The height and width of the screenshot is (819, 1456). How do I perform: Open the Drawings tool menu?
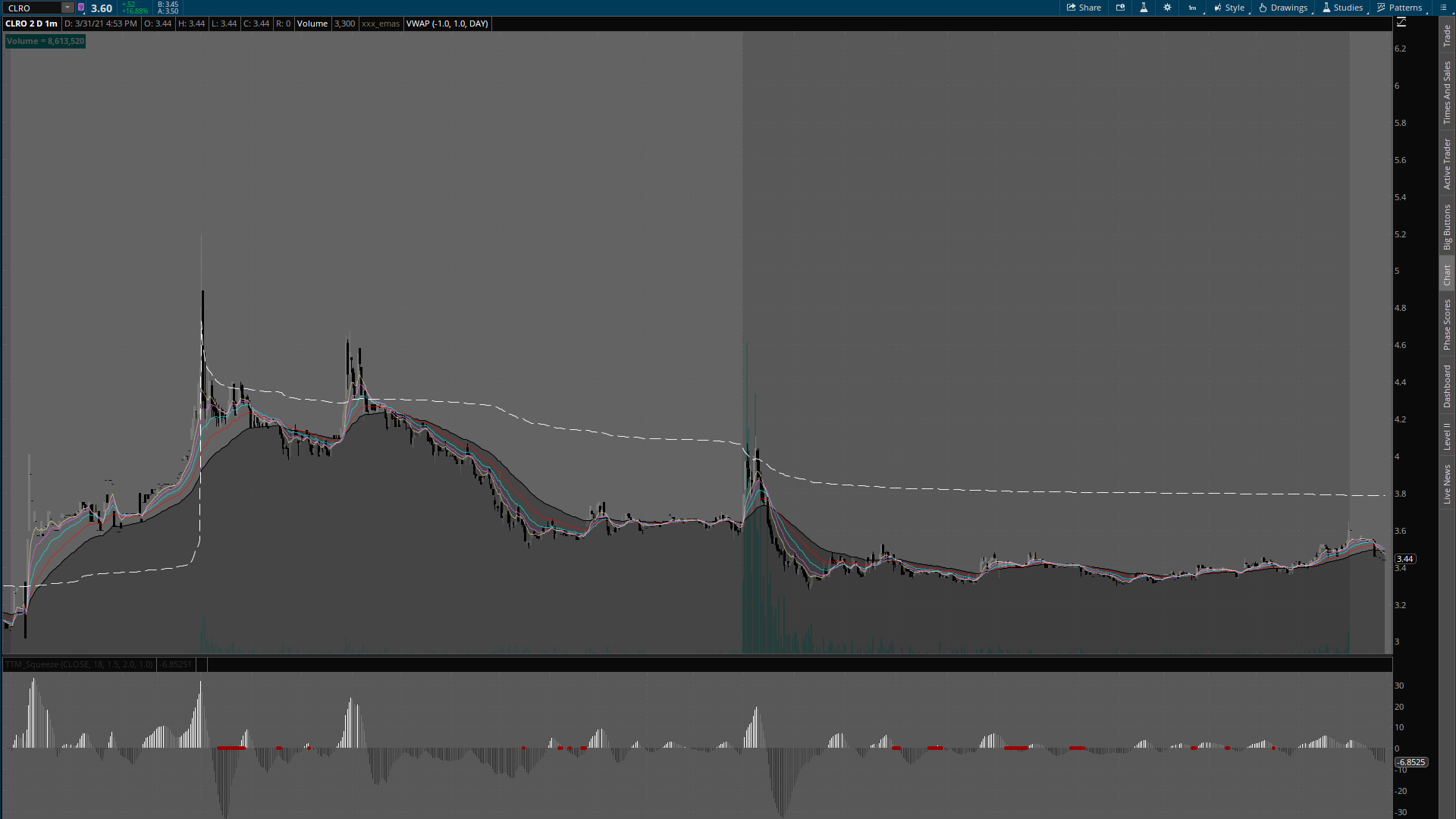(x=1283, y=8)
